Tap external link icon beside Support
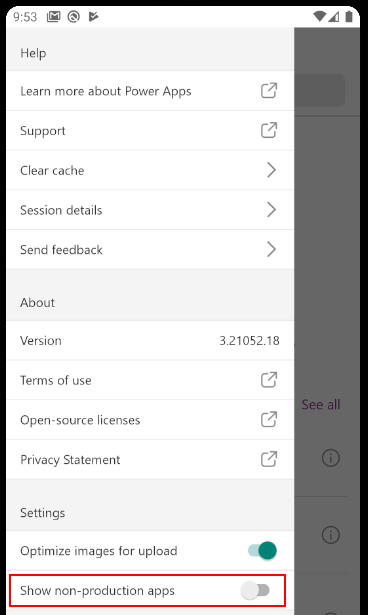 tap(269, 130)
